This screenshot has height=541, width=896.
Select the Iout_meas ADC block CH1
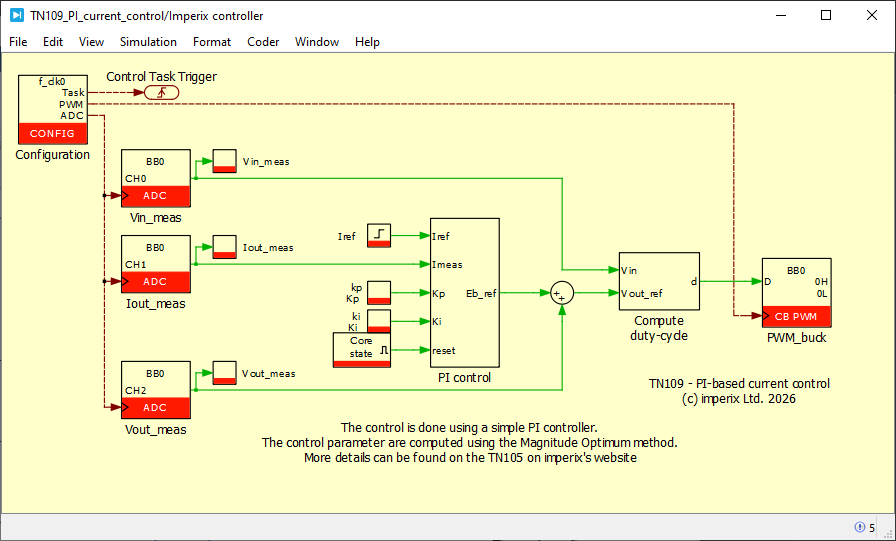pyautogui.click(x=156, y=265)
